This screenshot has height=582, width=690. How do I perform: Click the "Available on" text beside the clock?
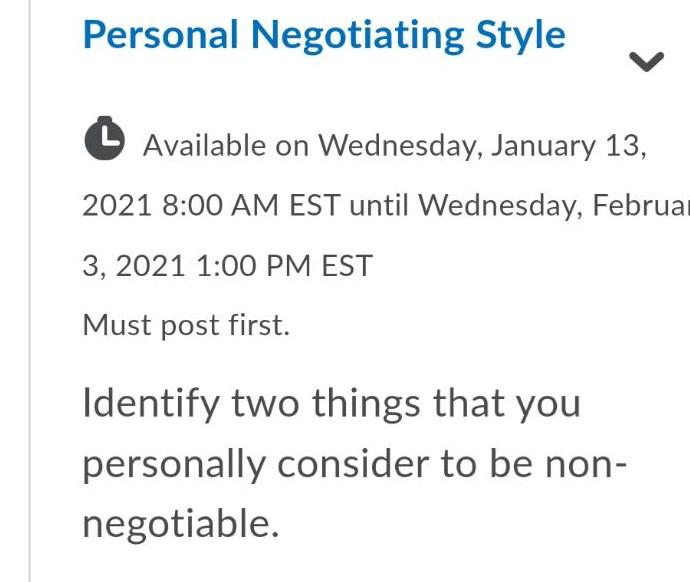coord(226,146)
